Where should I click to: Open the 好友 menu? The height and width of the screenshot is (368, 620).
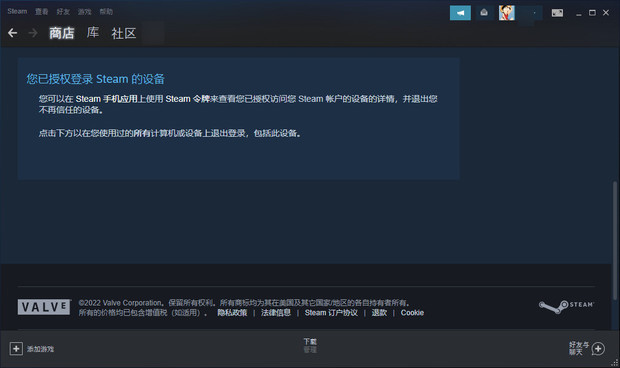(63, 12)
